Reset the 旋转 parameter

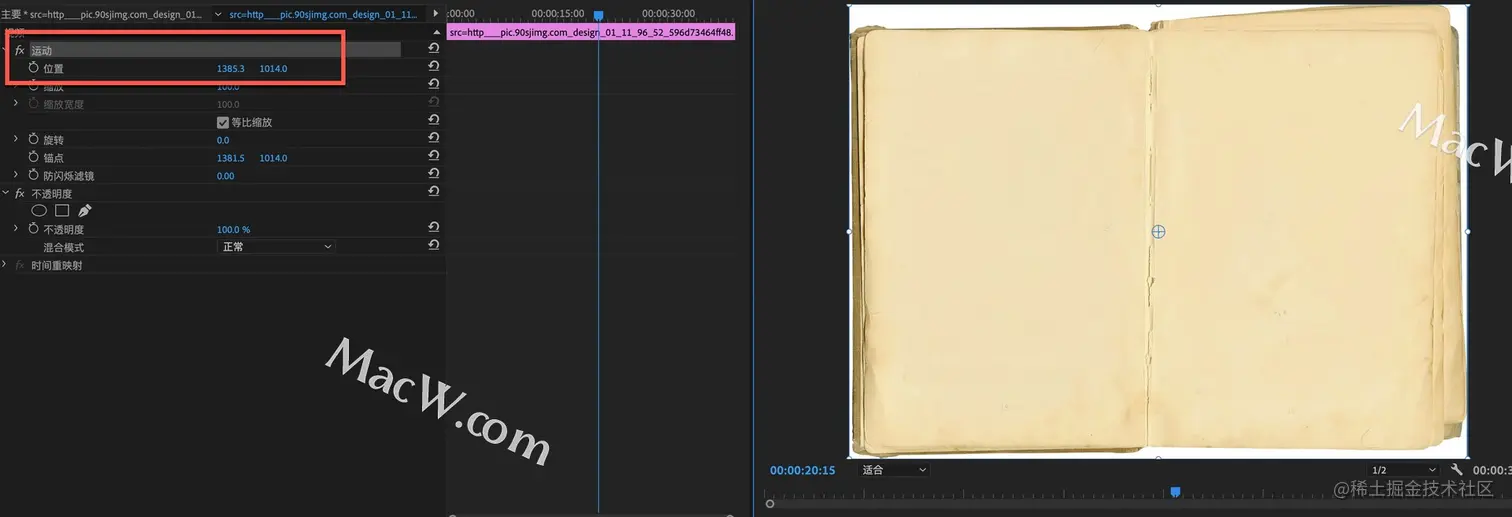(434, 140)
